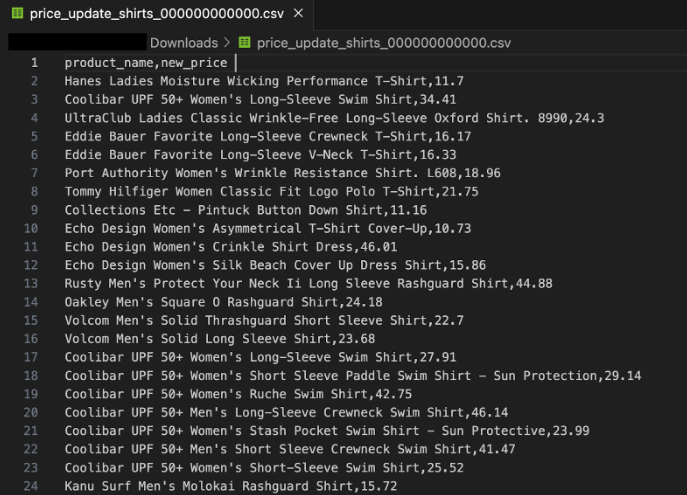Click the CSV file icon in the tab
Viewport: 687px width, 495px height.
(18, 13)
